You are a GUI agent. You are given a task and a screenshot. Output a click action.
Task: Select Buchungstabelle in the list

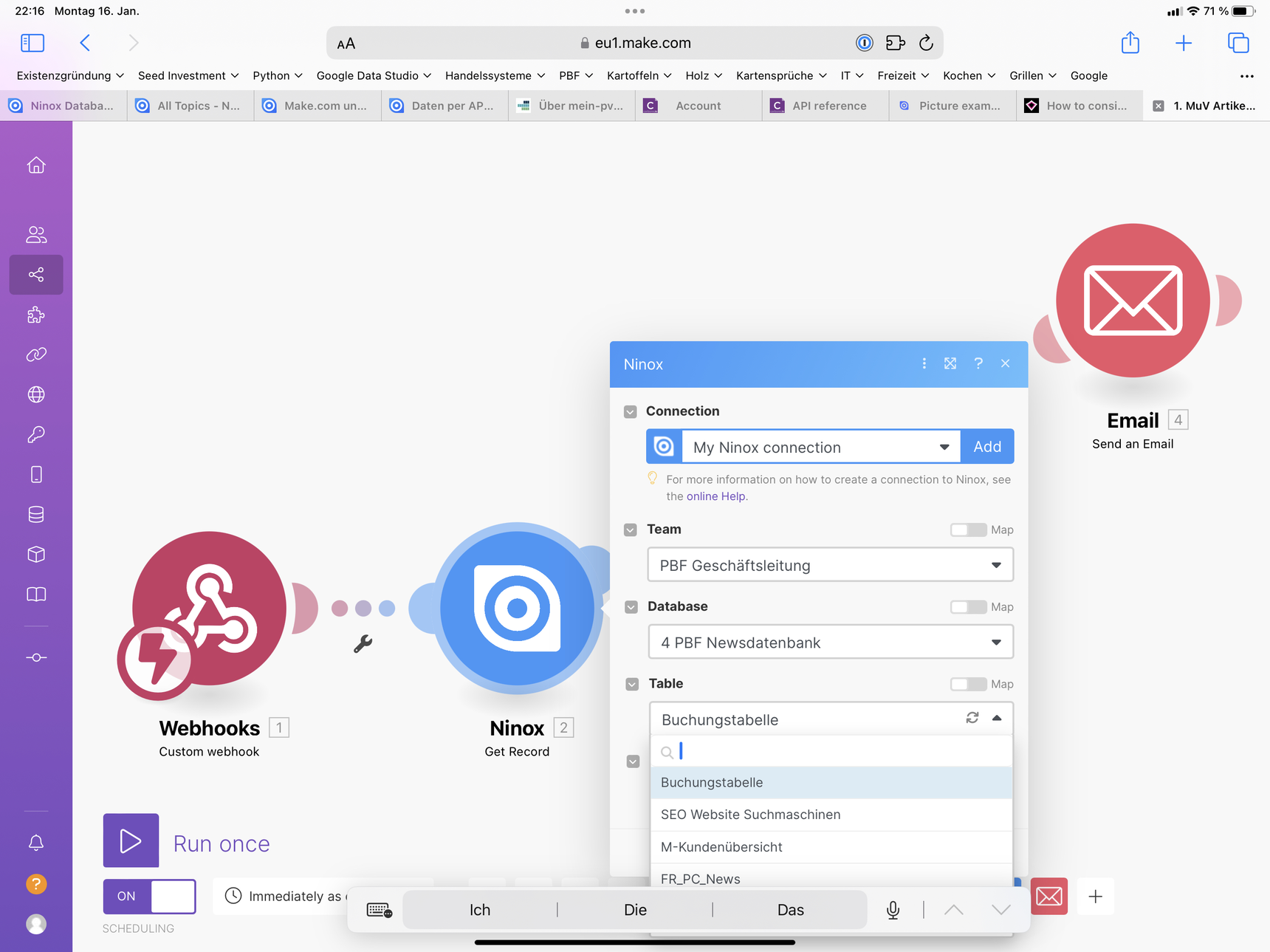tap(831, 782)
